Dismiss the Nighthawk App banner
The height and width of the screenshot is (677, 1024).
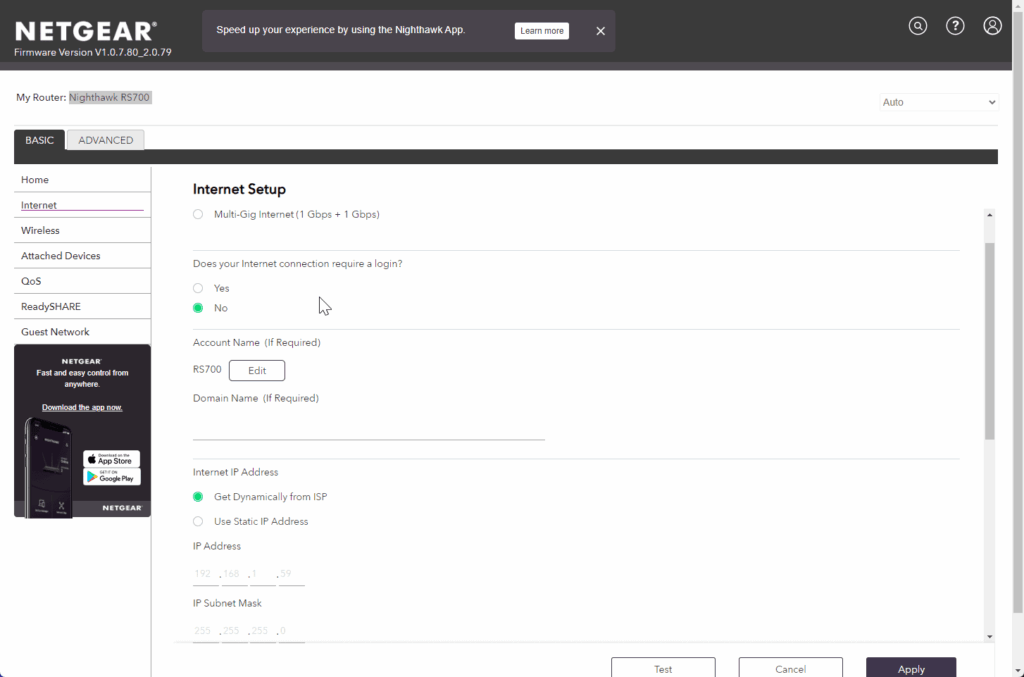(x=600, y=31)
